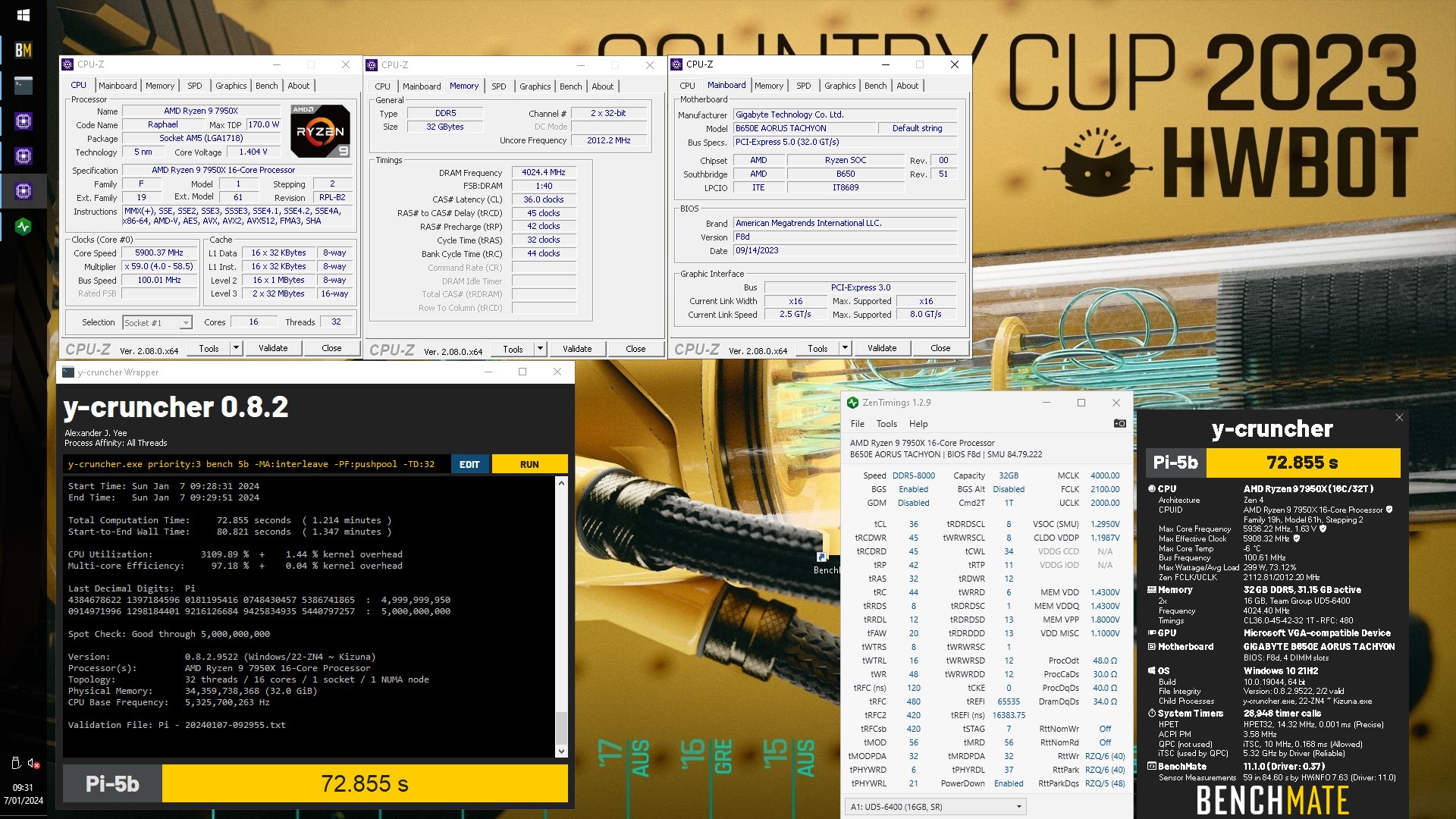Click the y-cruncher output scrollbar thumb
Screen dimensions: 1456x819
561,727
